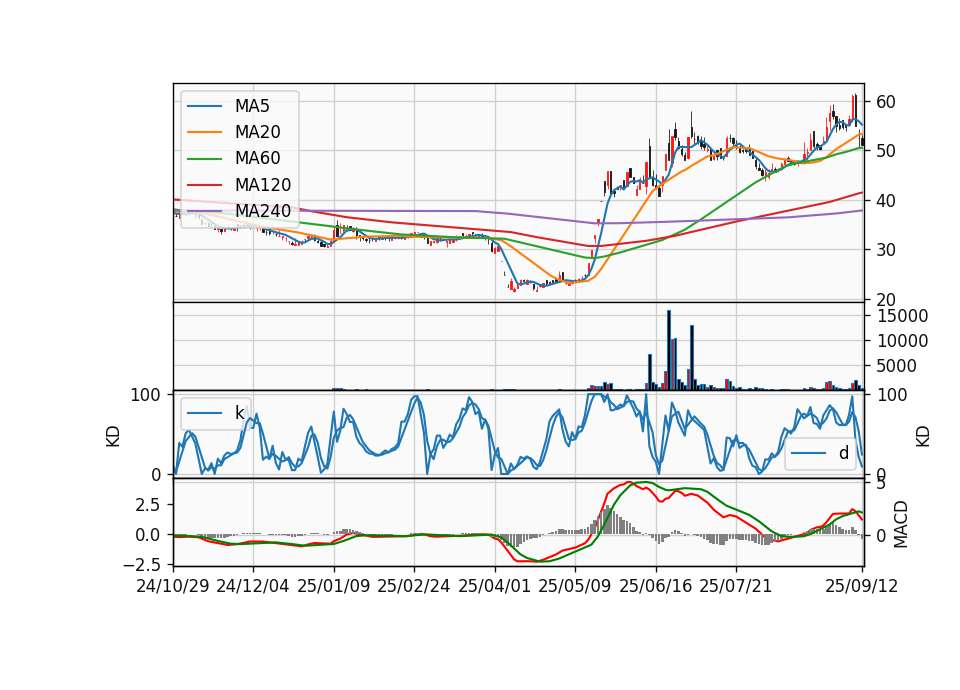Click the 10000 volume axis tick
This screenshot has height=690, width=960.
tap(902, 341)
